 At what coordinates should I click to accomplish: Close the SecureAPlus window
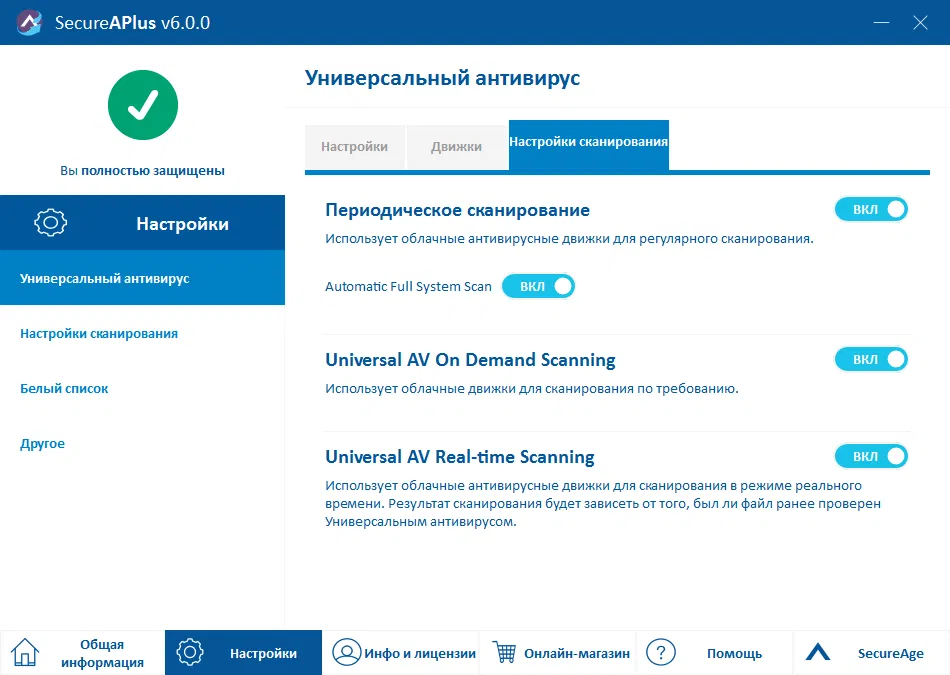click(920, 22)
